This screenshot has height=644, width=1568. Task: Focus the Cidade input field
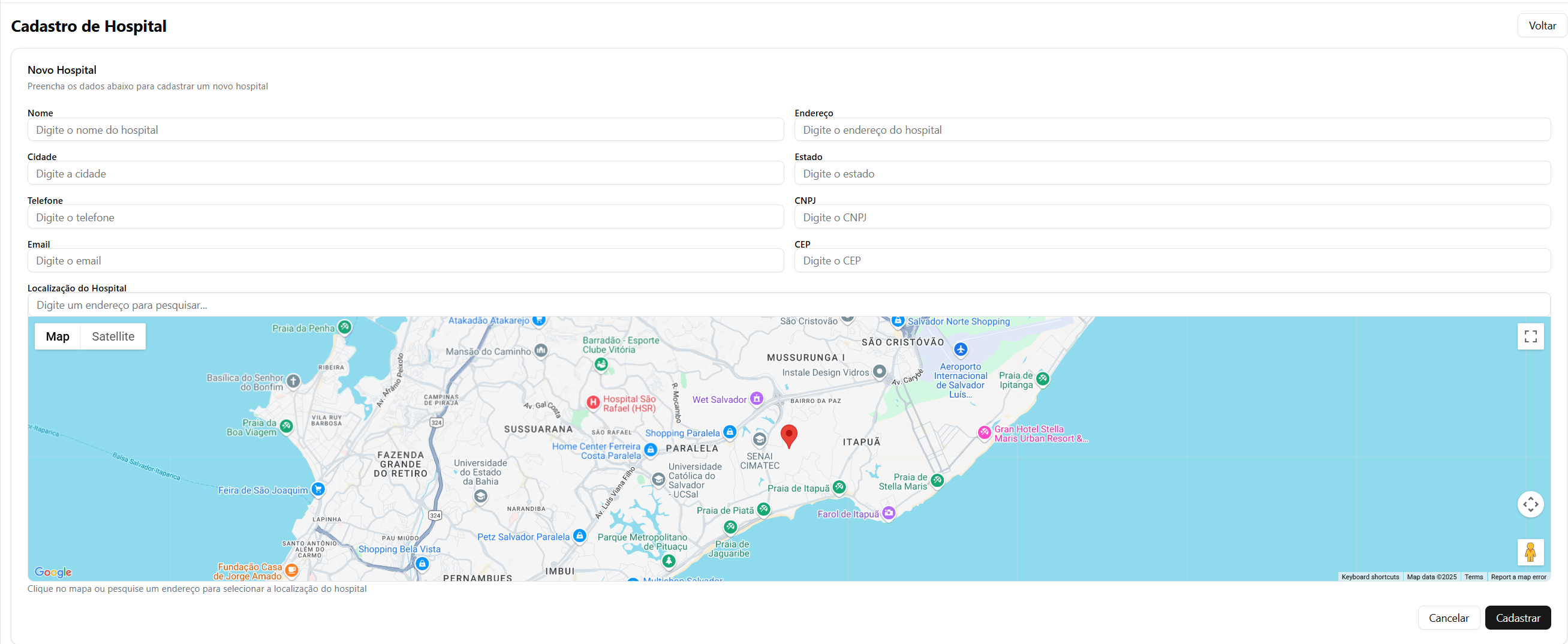pos(405,173)
